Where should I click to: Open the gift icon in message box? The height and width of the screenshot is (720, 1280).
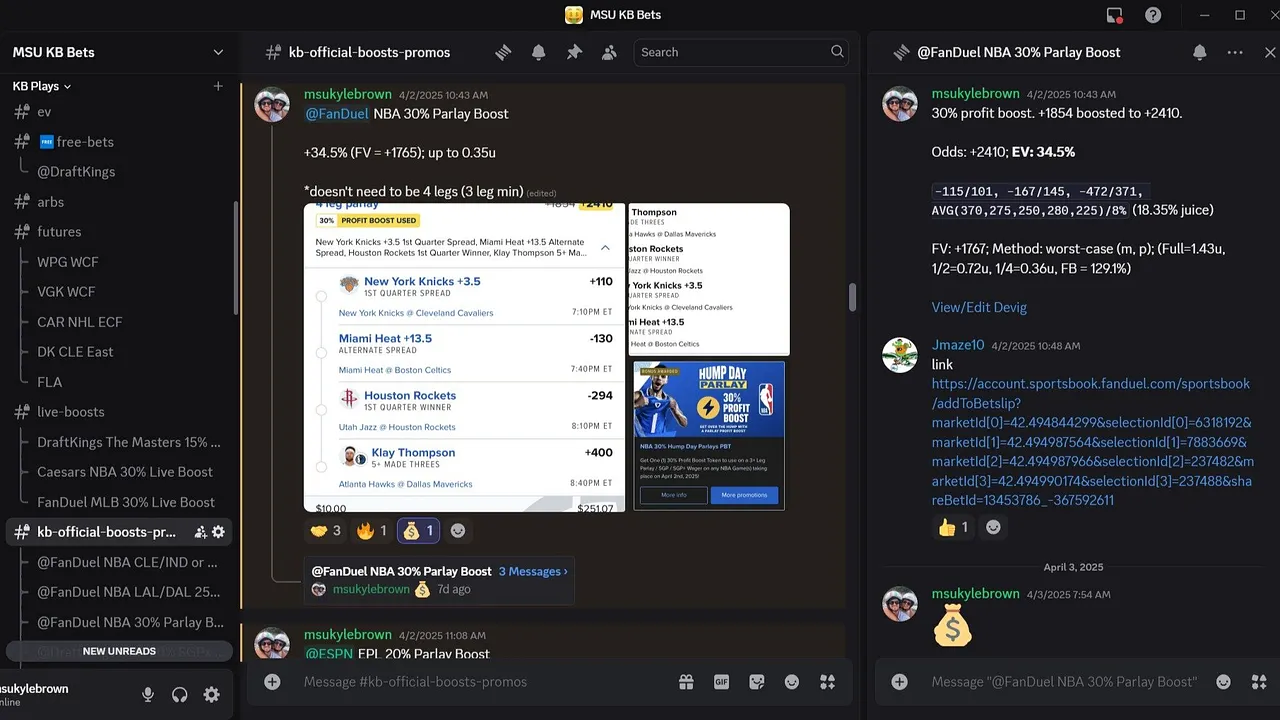click(686, 682)
